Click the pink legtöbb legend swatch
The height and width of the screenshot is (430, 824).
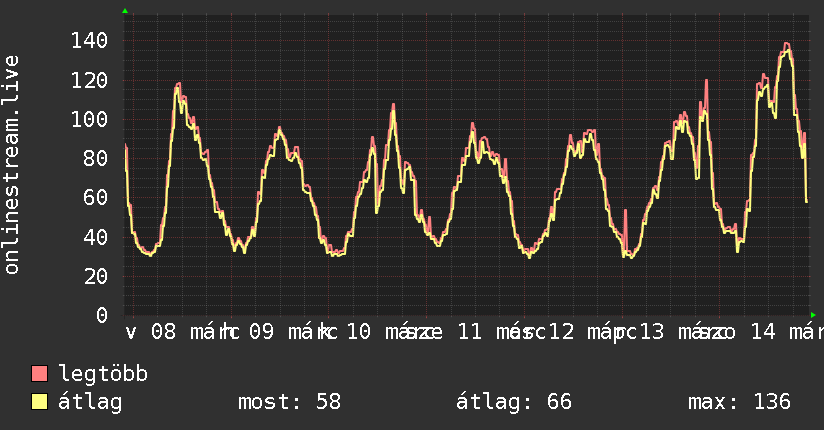pos(39,373)
